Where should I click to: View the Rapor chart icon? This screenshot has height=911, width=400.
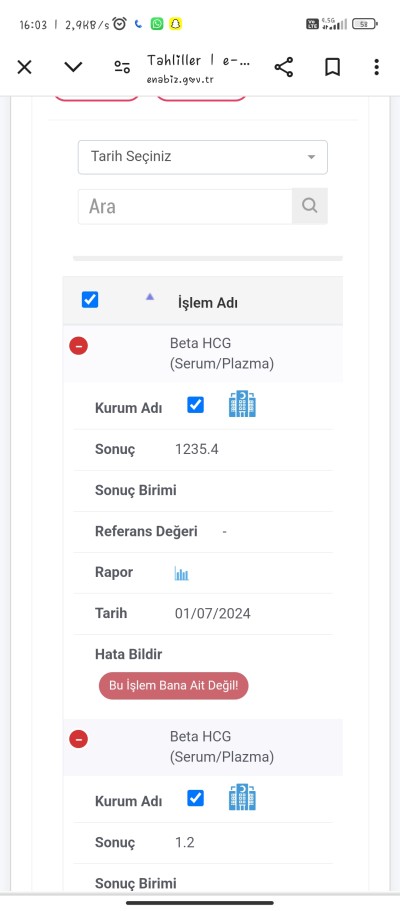coord(181,573)
